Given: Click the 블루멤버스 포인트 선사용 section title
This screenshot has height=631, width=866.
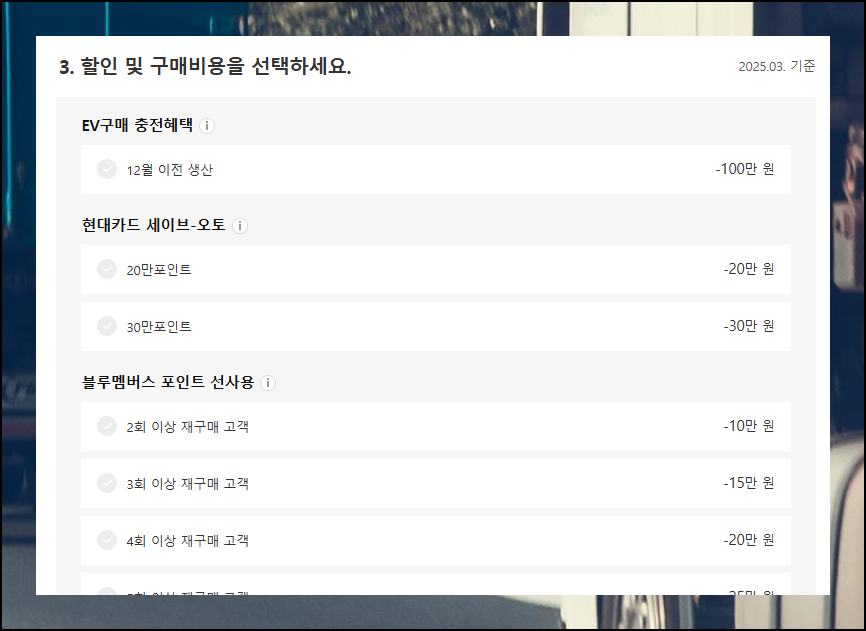Looking at the screenshot, I should pos(168,382).
